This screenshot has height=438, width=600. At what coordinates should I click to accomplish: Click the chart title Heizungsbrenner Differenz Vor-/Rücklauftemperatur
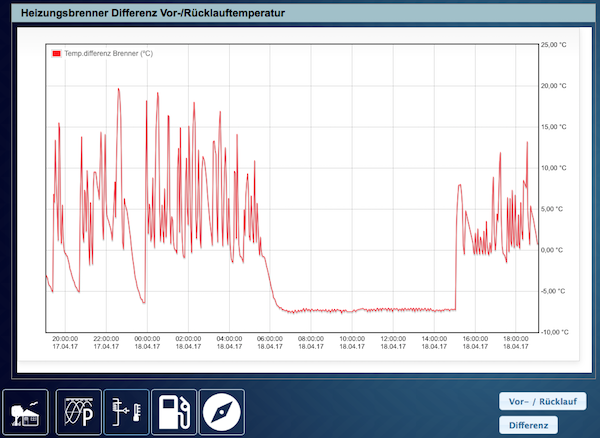click(x=153, y=13)
